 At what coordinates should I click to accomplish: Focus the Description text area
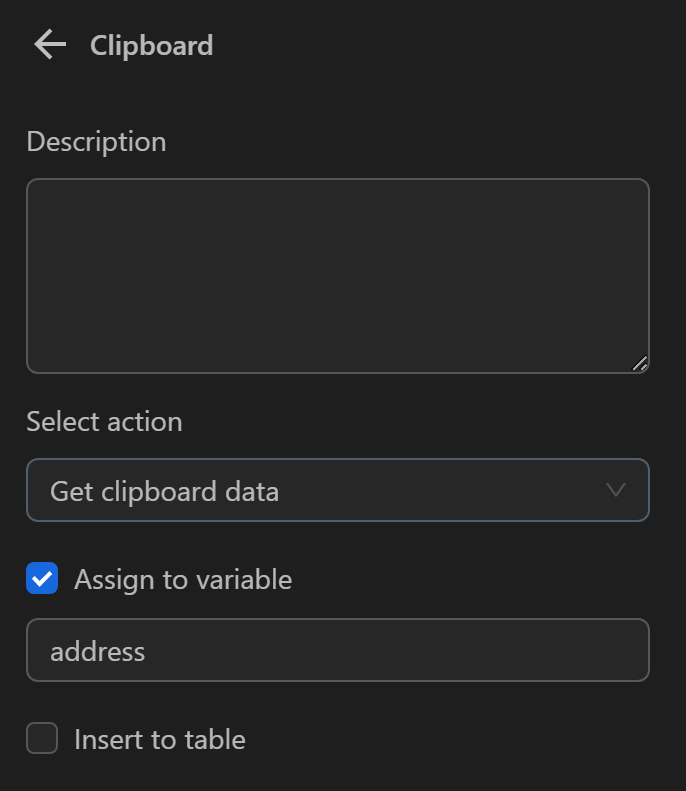pos(337,275)
